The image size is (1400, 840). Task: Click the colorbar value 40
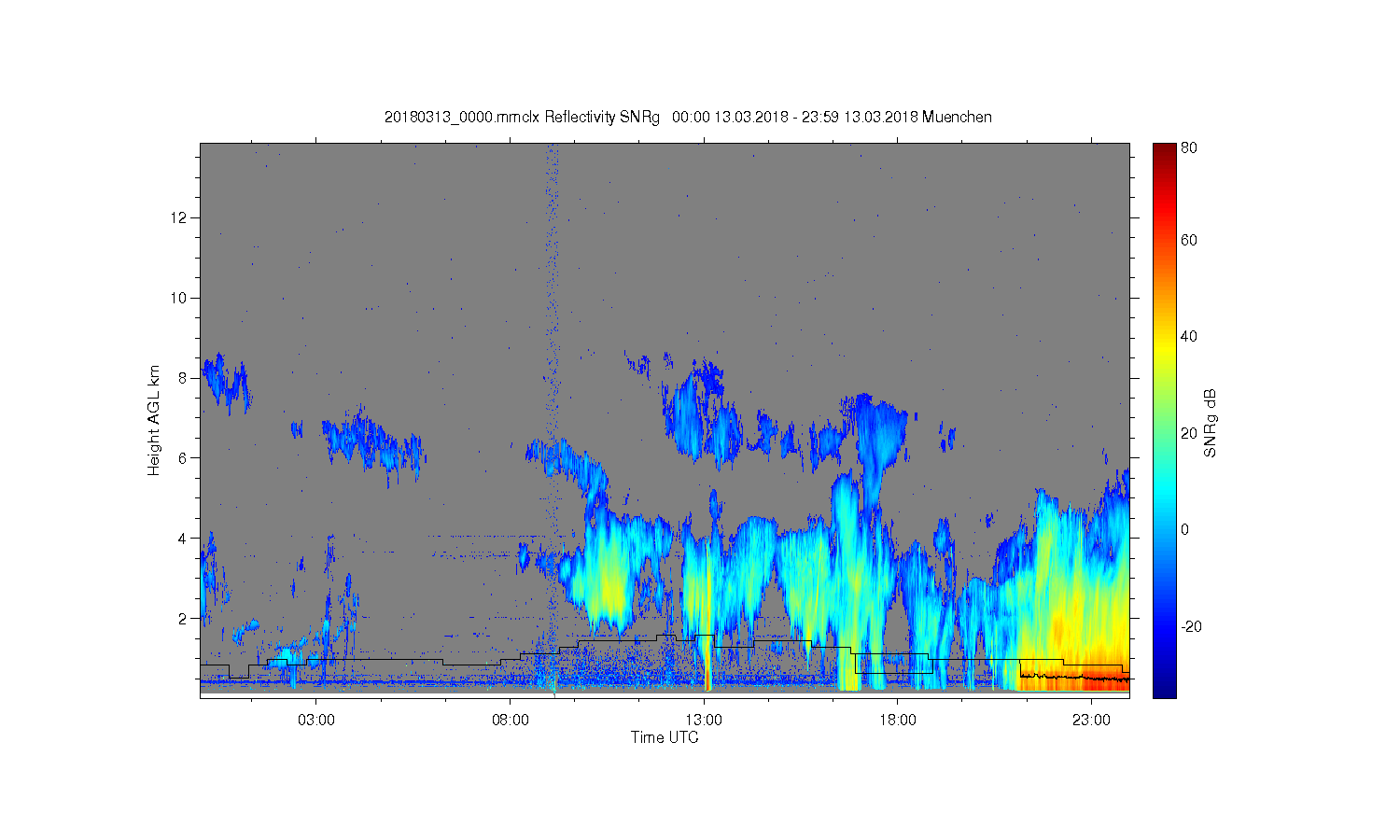click(x=1189, y=337)
